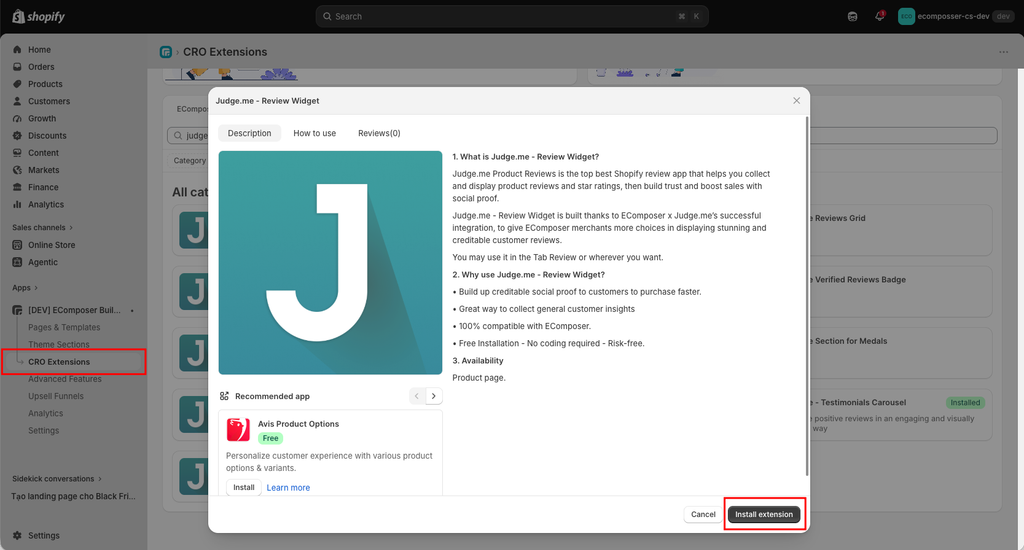Open Sidekick icon in top bar
Image resolution: width=1024 pixels, height=550 pixels.
pos(852,16)
